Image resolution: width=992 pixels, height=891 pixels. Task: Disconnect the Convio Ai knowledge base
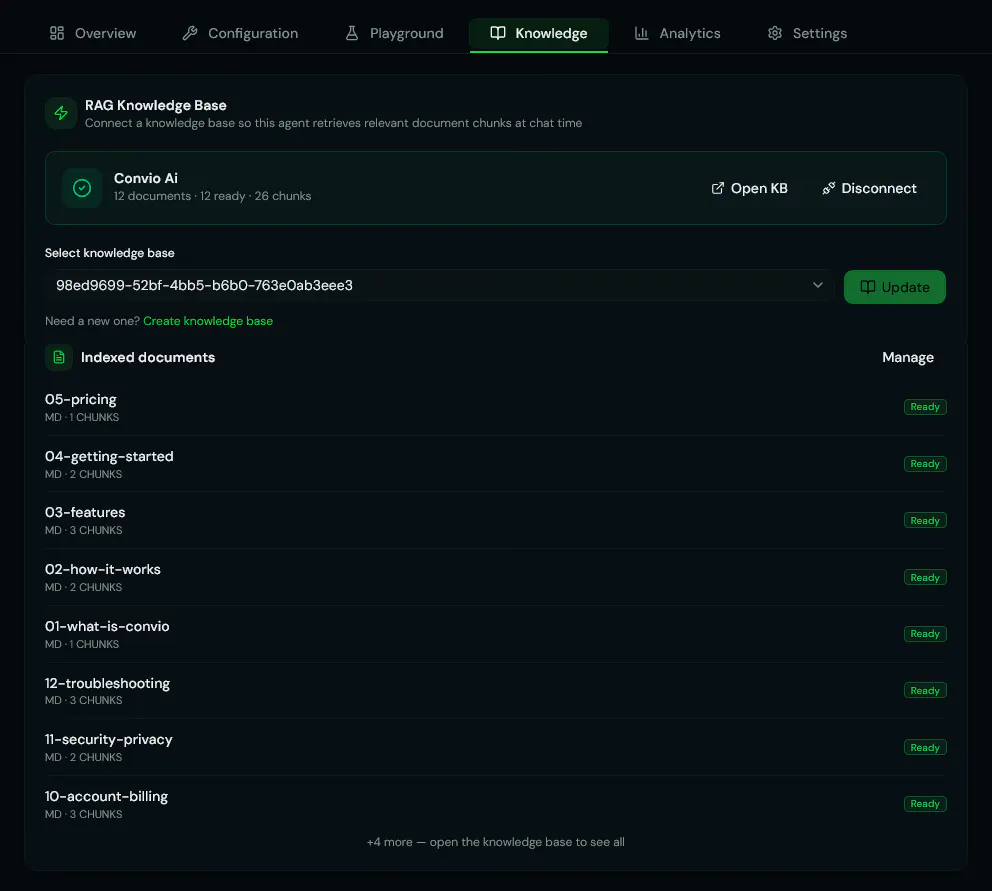coord(869,189)
